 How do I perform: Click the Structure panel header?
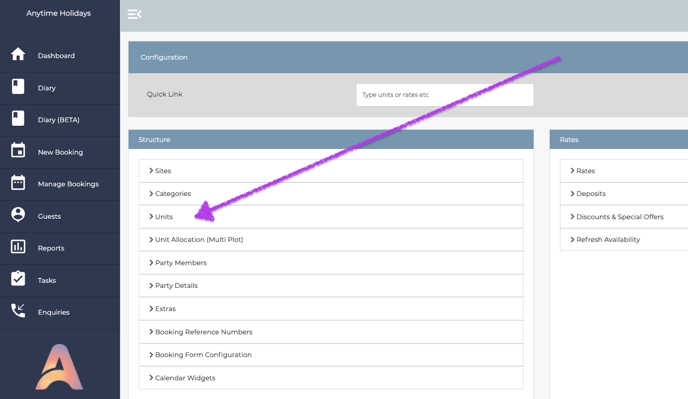point(331,140)
